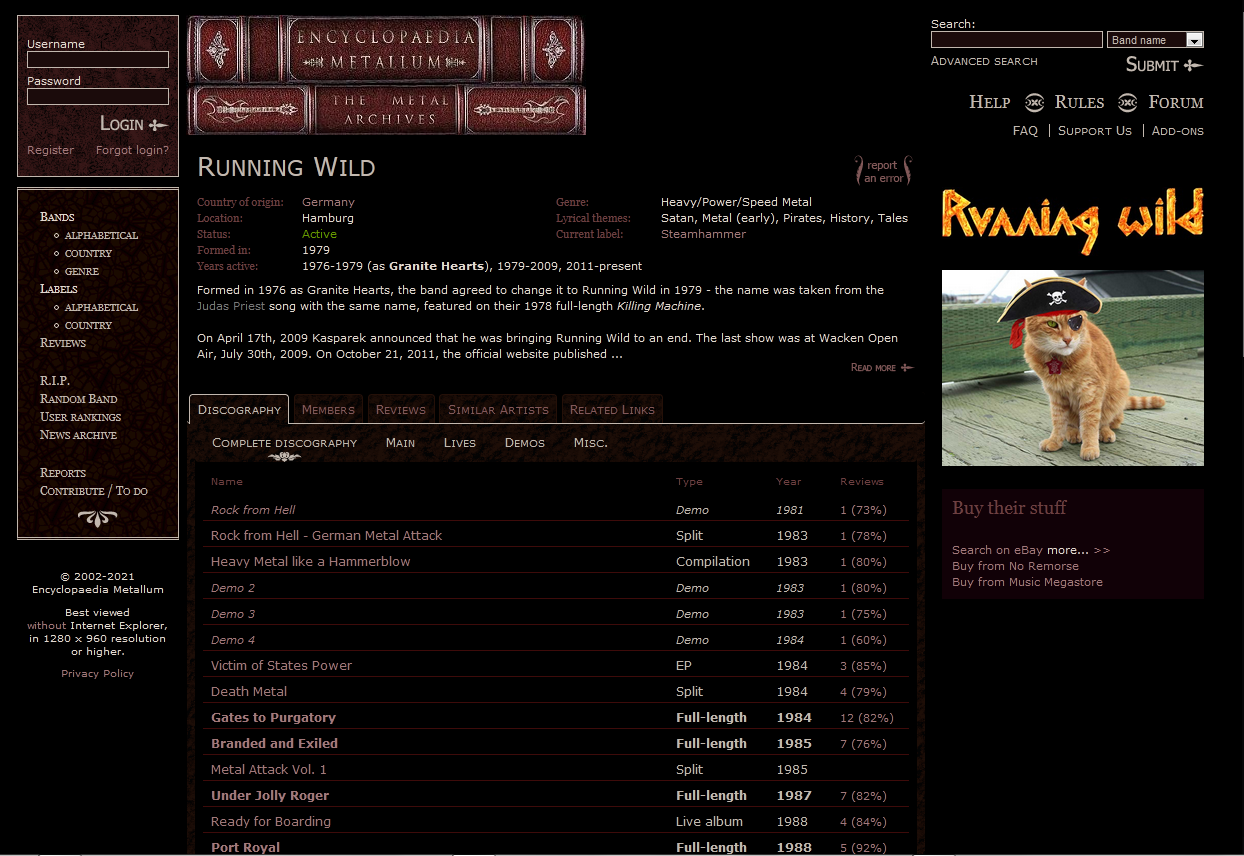Switch to the Reviews tab
Viewport: 1244px width, 856px height.
pos(401,409)
